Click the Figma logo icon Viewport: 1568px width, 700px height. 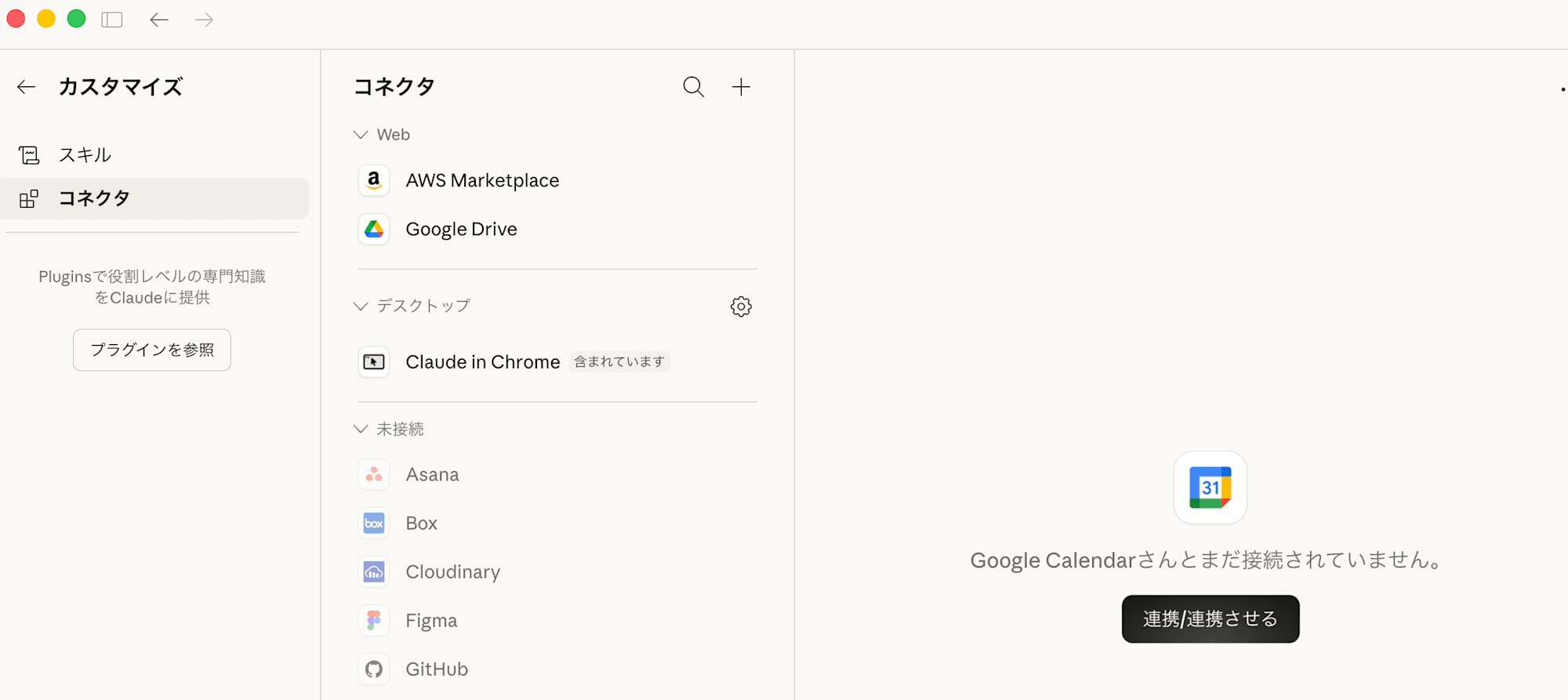[x=374, y=620]
